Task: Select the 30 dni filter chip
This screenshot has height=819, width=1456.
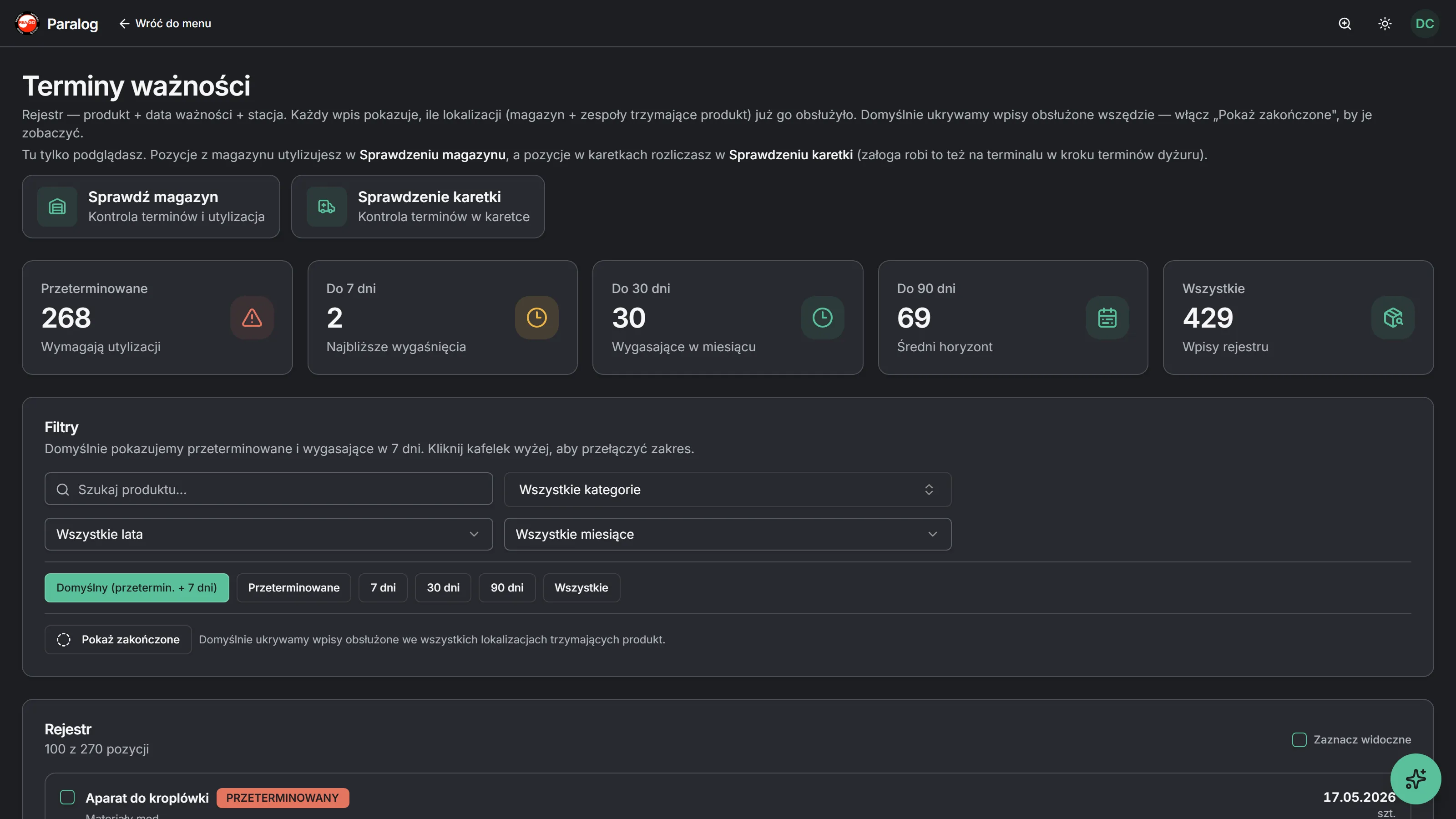Action: pyautogui.click(x=443, y=588)
